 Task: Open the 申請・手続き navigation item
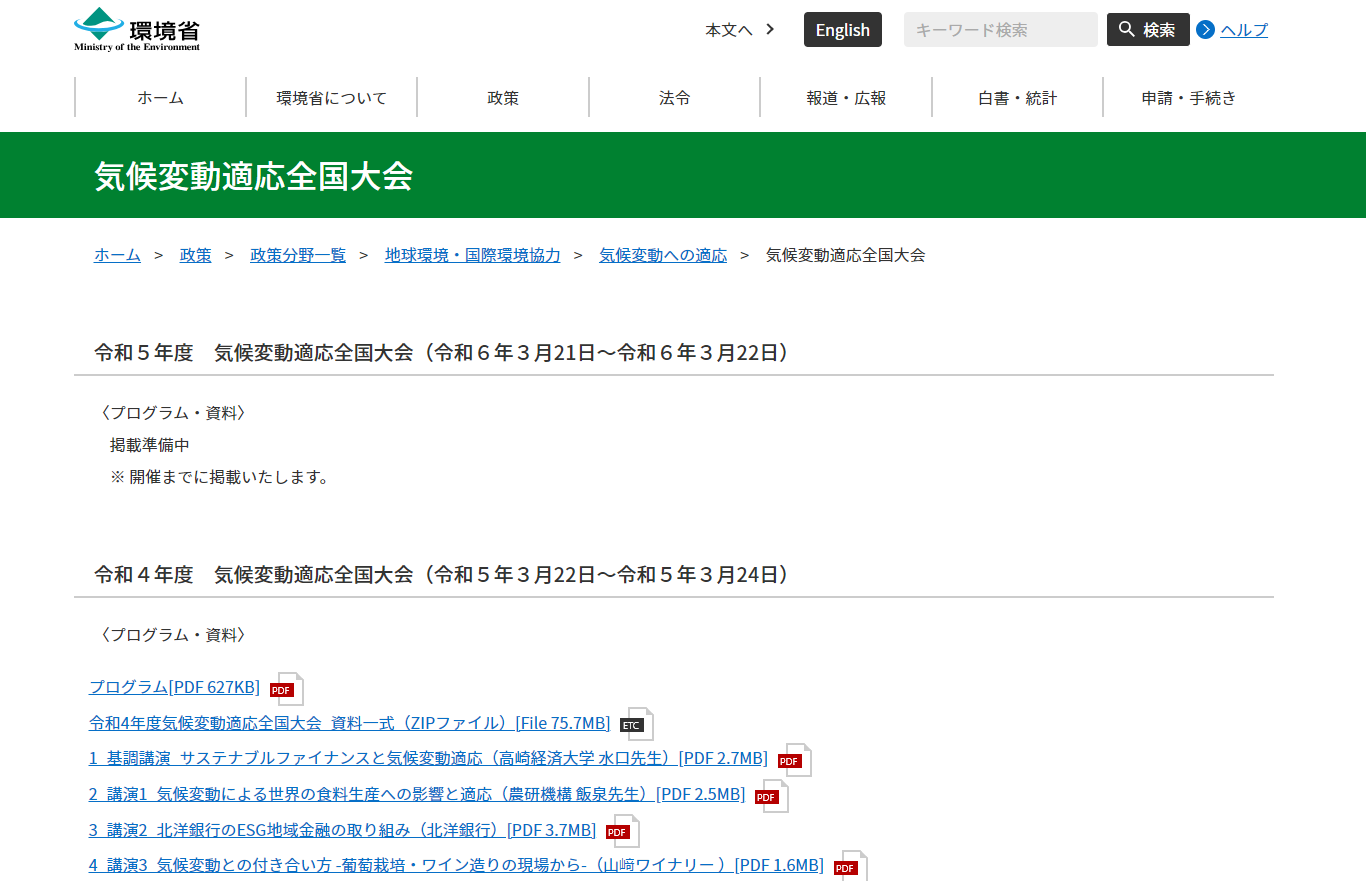point(1189,98)
